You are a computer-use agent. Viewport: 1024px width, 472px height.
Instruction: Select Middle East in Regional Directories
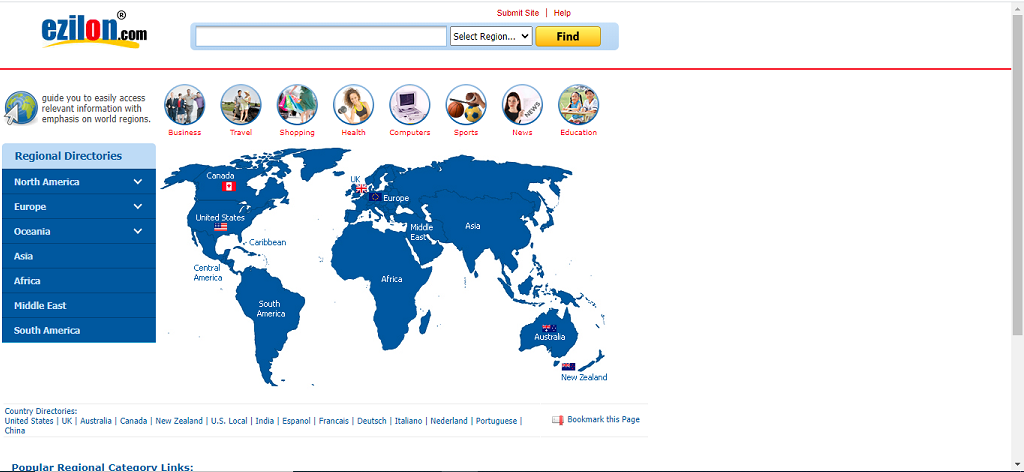point(40,306)
